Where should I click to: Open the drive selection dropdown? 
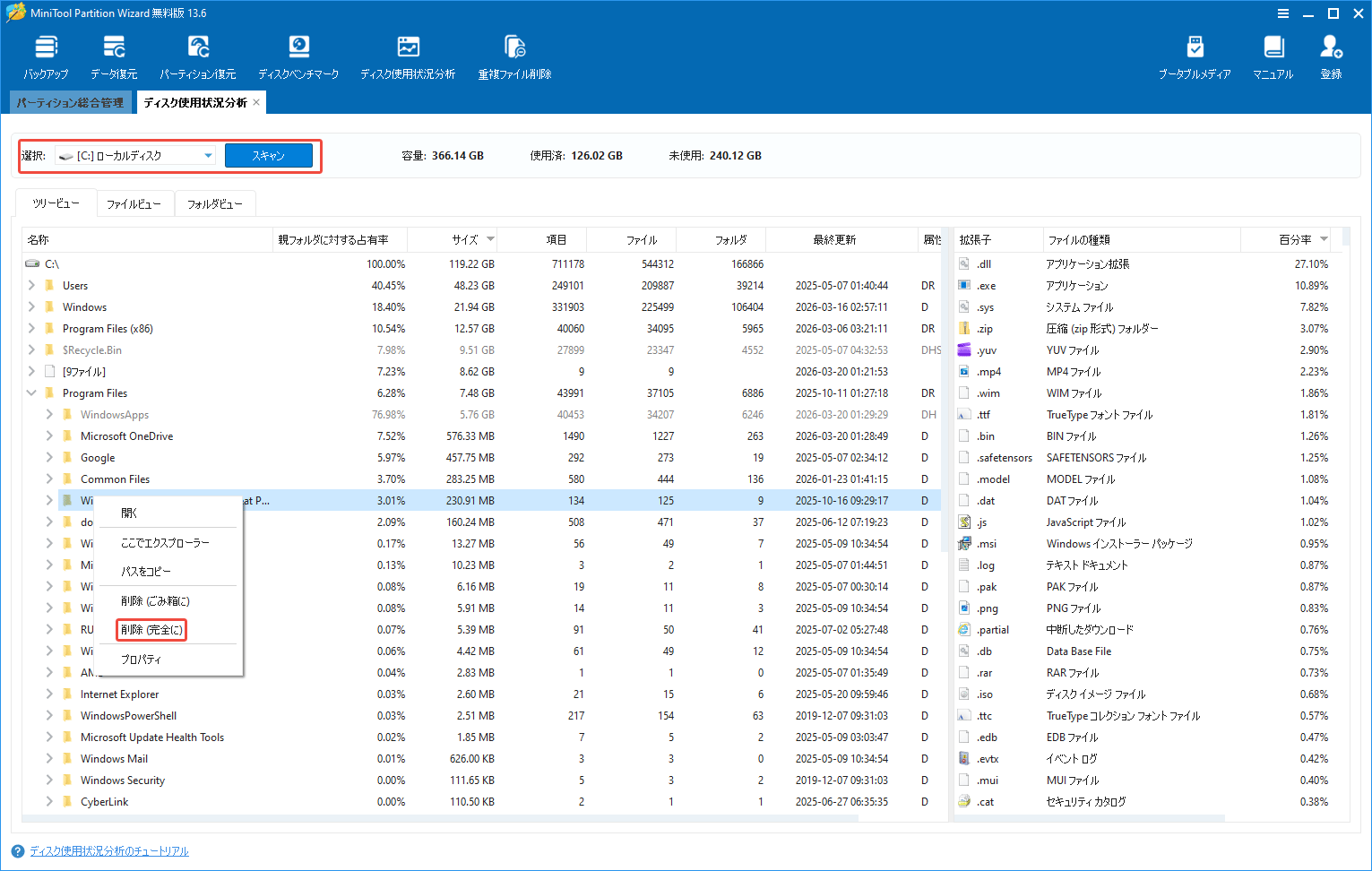pos(208,154)
